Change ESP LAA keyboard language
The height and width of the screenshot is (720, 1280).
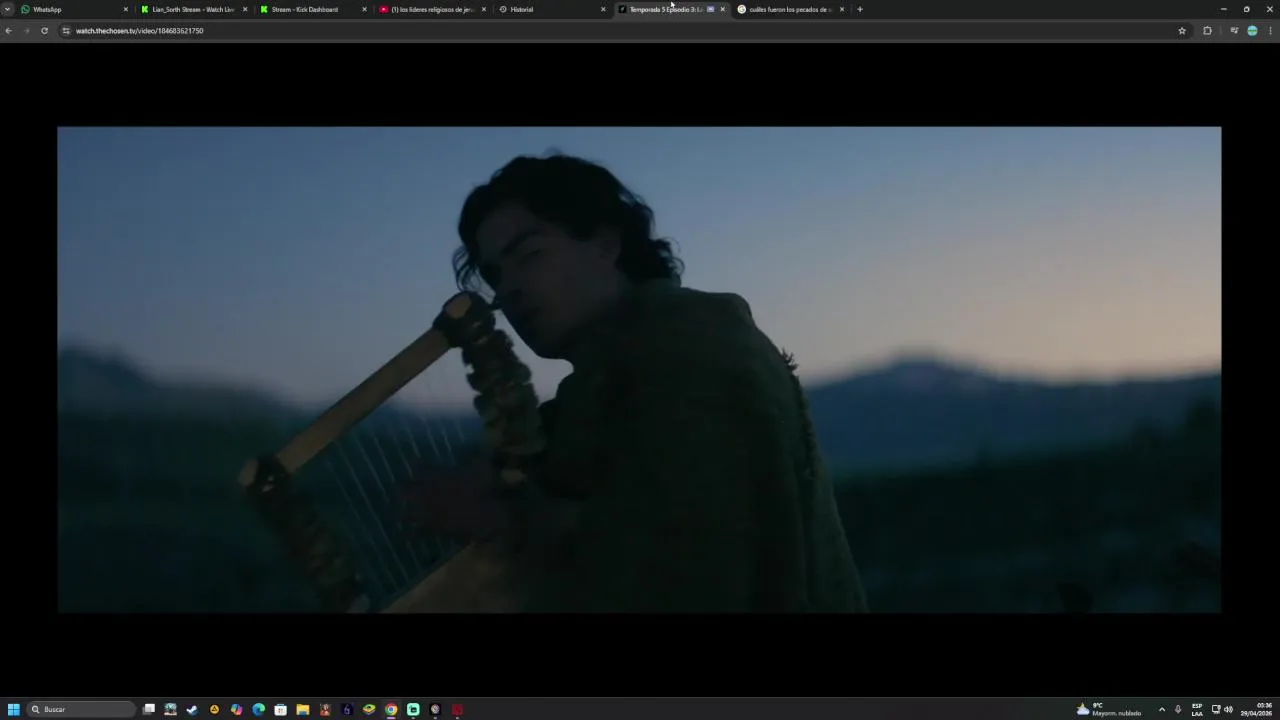point(1197,709)
